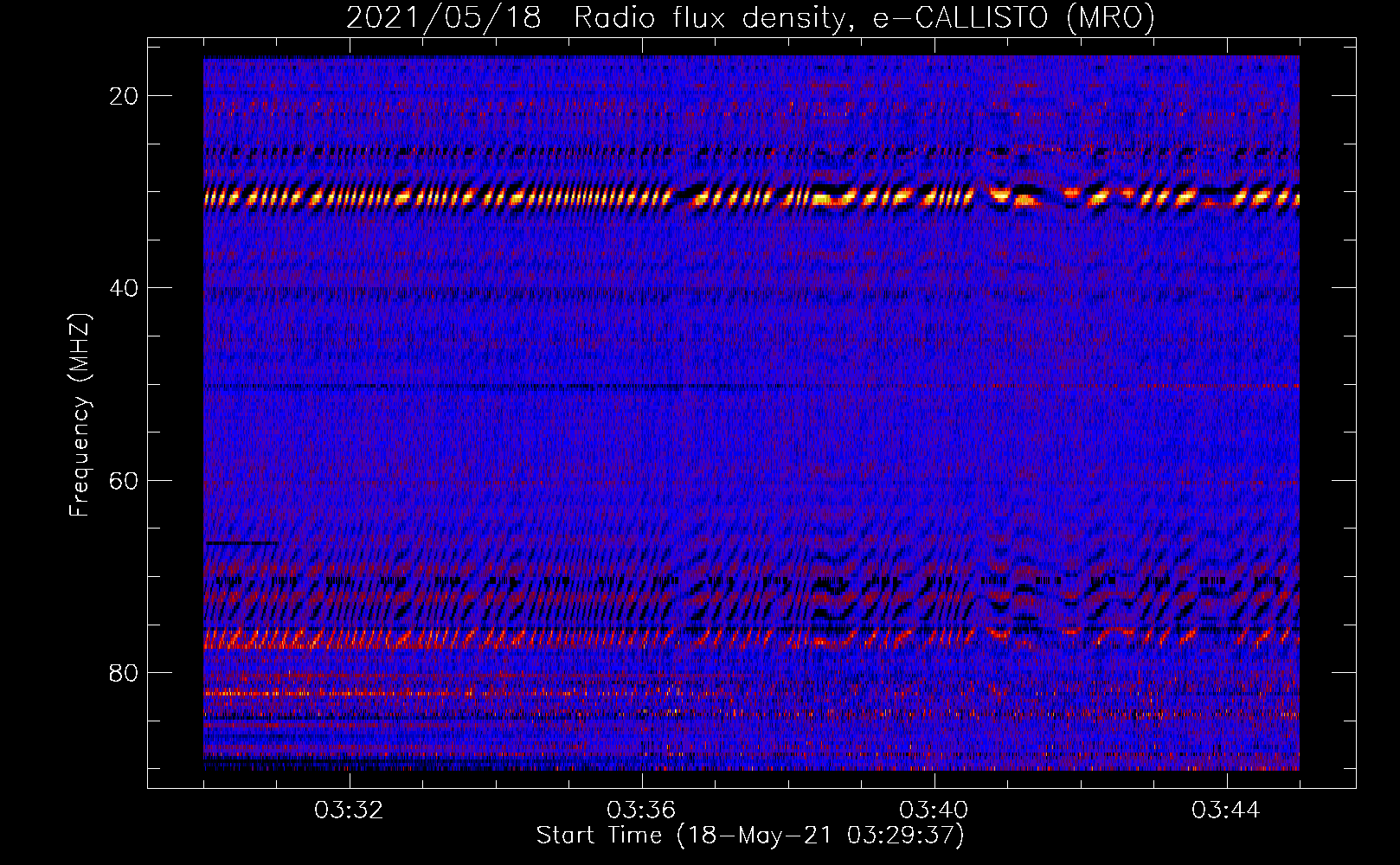Click the time tick label '03:32'
1400x865 pixels.
click(349, 811)
